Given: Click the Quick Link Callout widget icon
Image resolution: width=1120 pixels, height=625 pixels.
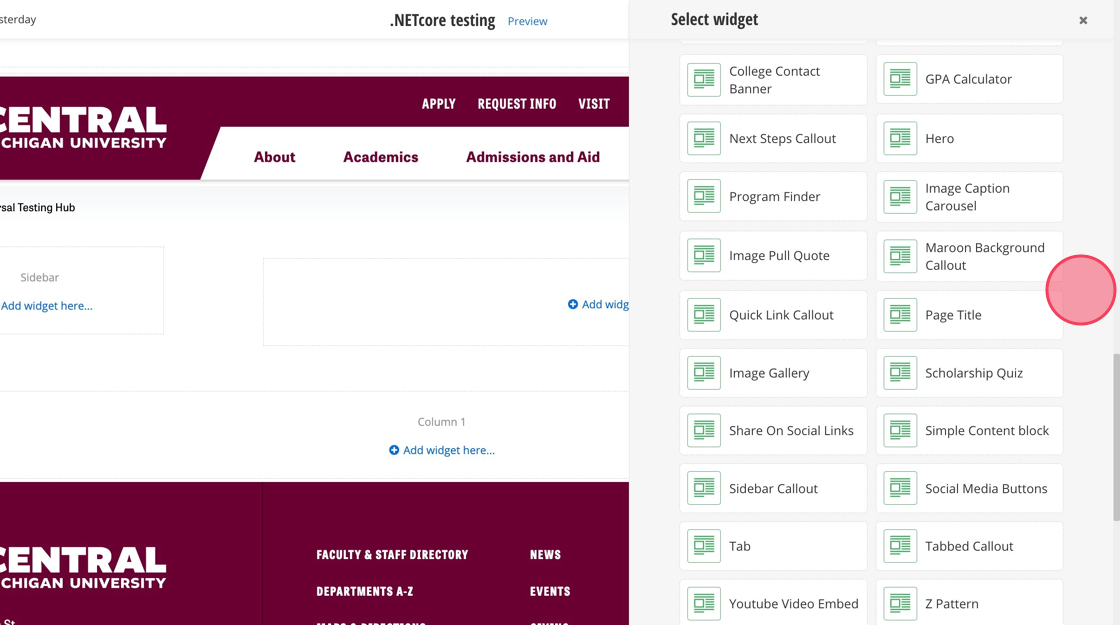Looking at the screenshot, I should [x=704, y=315].
